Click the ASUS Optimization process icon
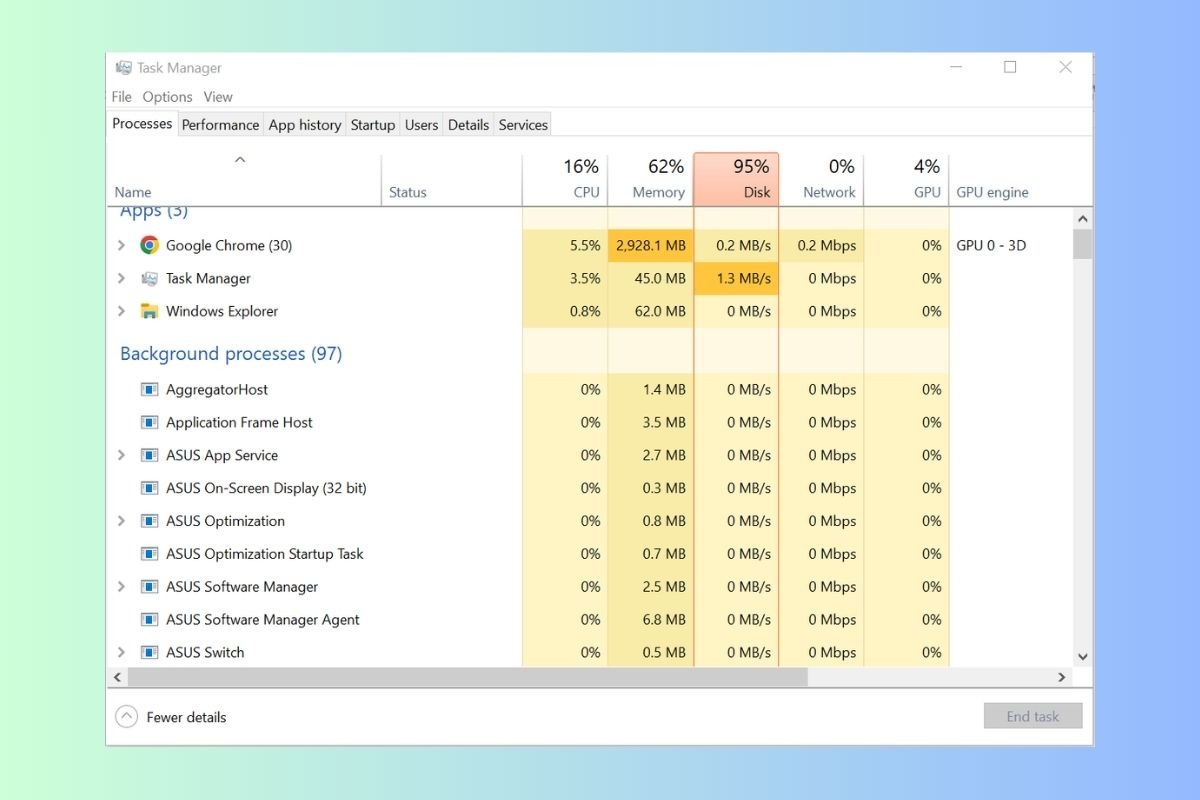 pos(149,521)
